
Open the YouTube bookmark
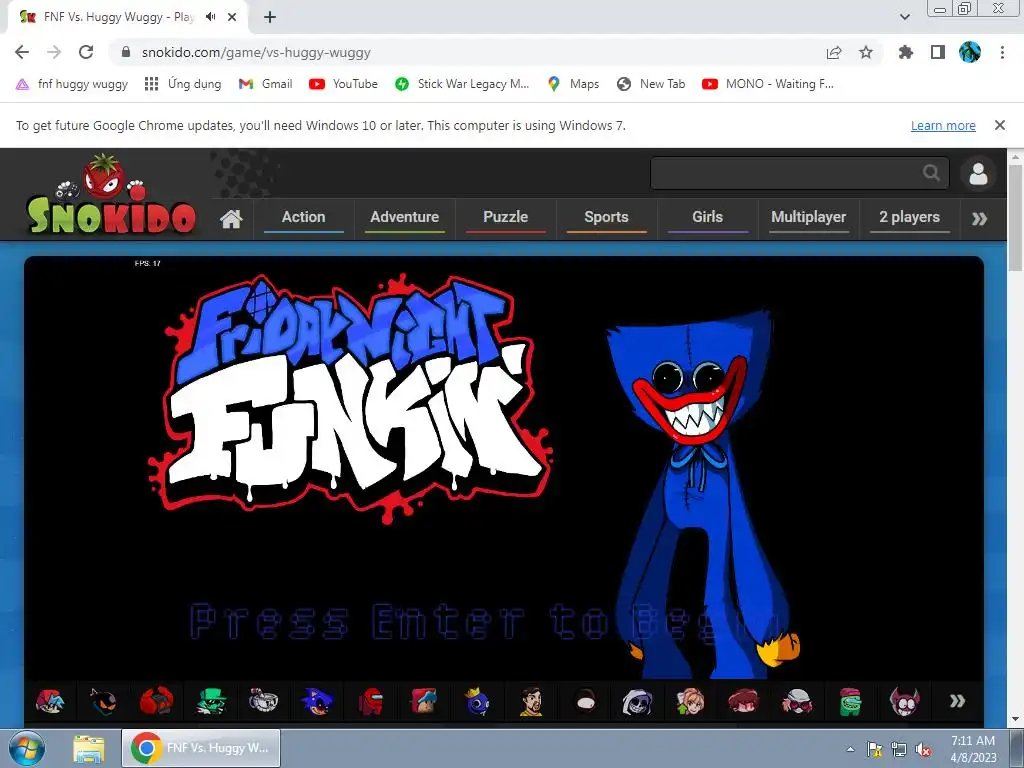(344, 84)
